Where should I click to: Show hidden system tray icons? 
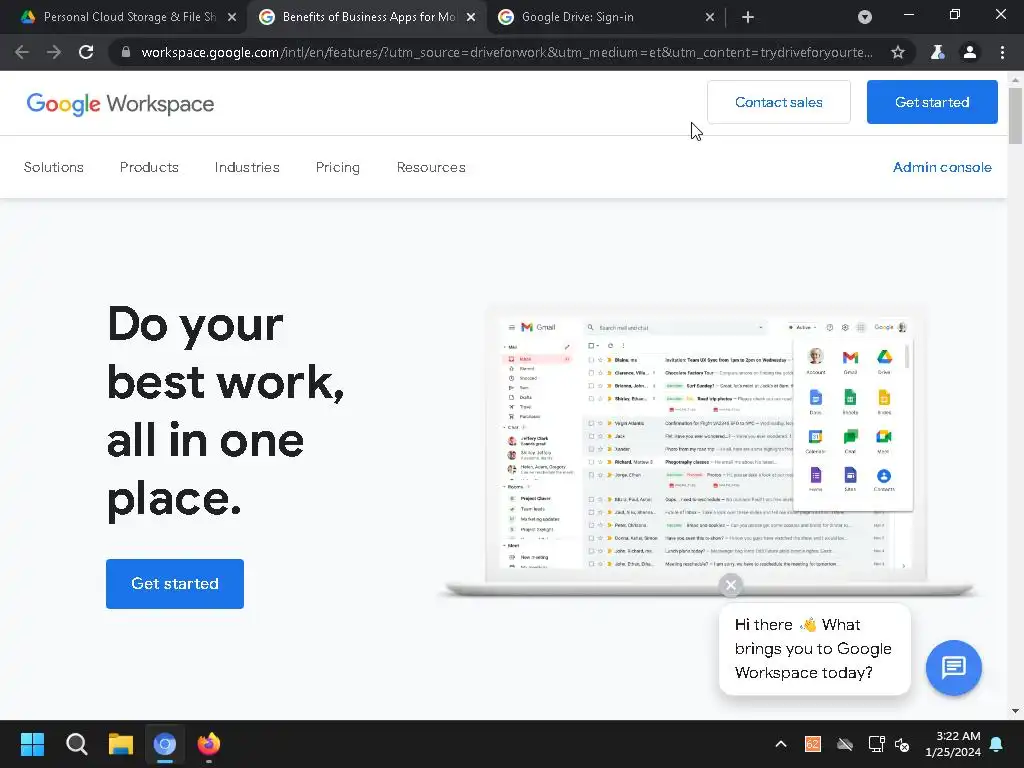pyautogui.click(x=780, y=744)
